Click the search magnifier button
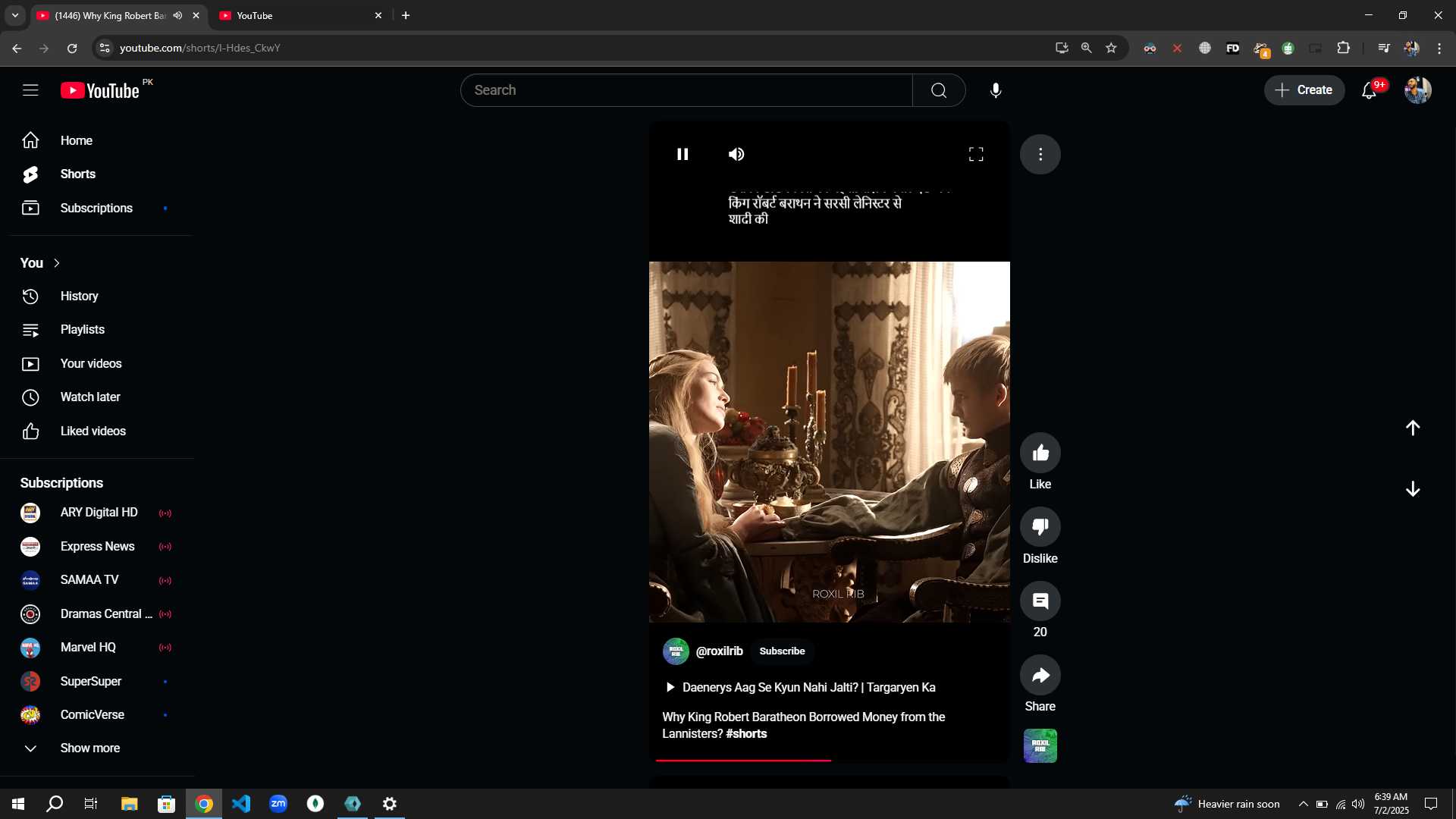The width and height of the screenshot is (1456, 819). tap(939, 90)
